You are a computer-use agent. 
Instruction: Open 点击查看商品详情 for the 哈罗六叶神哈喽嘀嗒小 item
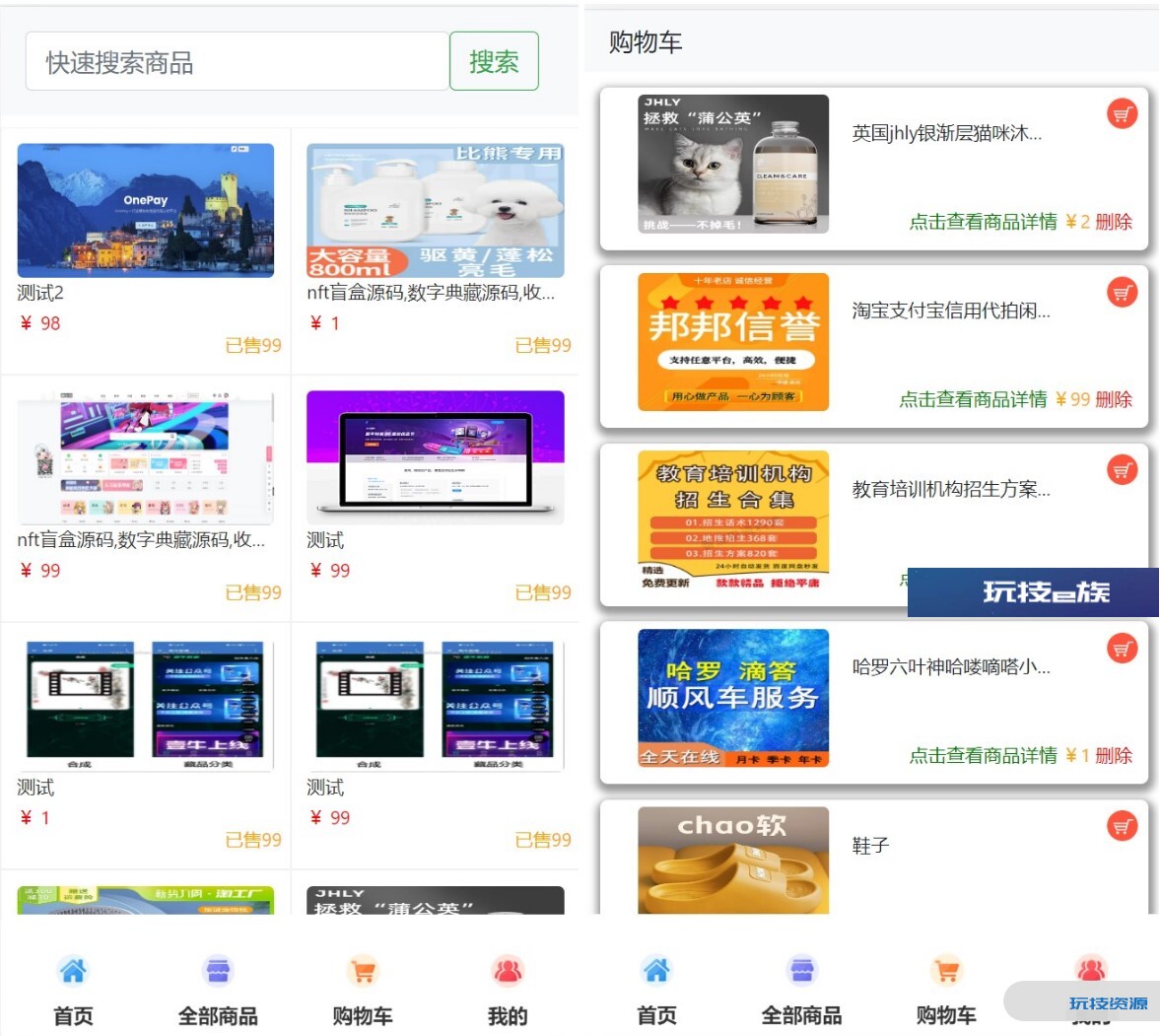pyautogui.click(x=984, y=755)
